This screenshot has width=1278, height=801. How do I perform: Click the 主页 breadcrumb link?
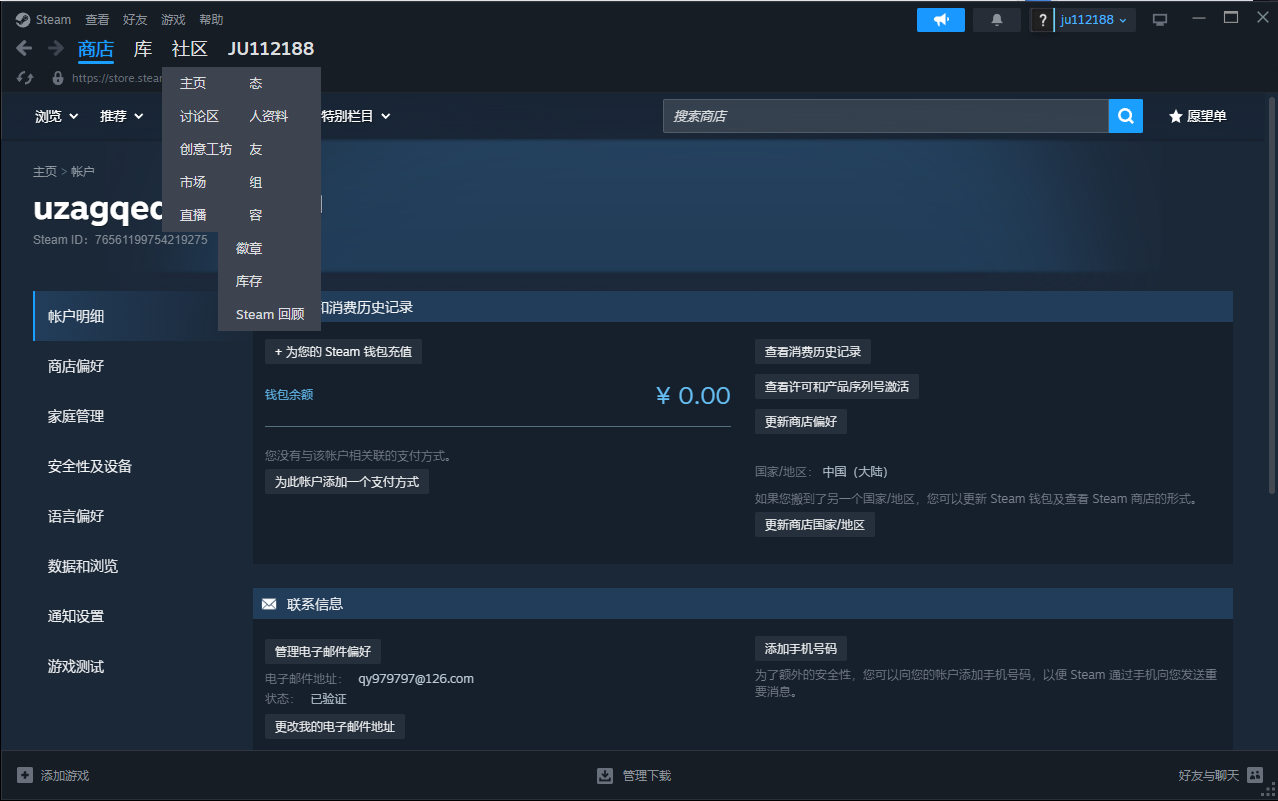45,172
